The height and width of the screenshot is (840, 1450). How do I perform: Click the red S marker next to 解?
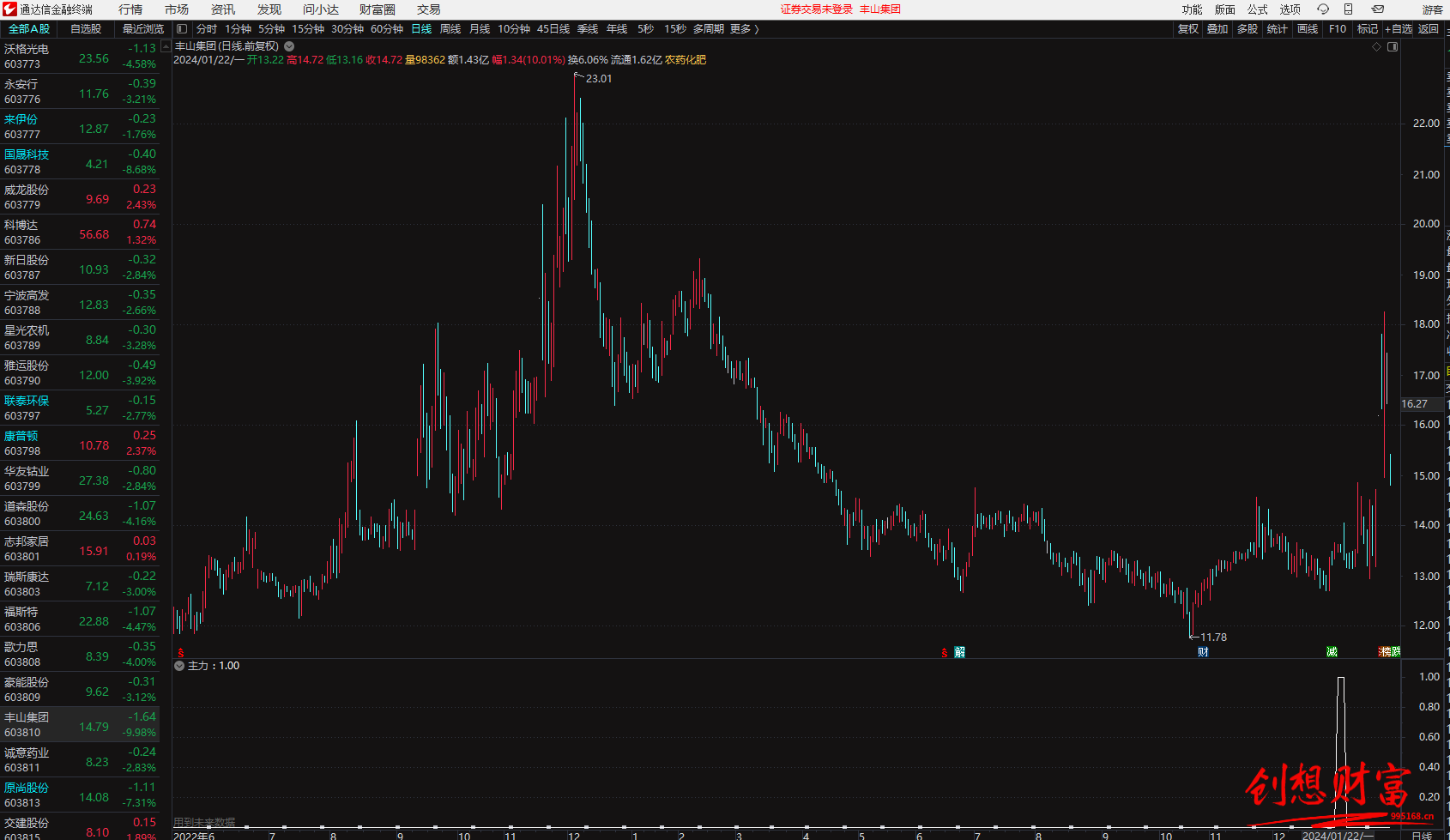pos(944,653)
